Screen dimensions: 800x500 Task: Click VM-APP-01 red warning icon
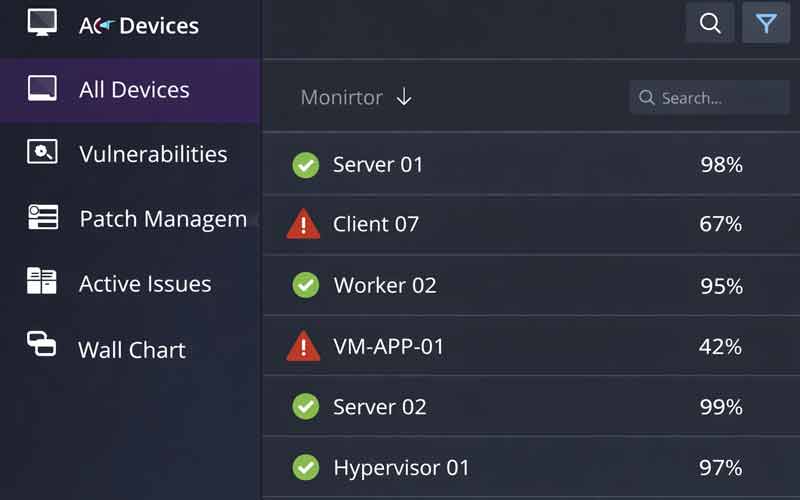coord(303,346)
